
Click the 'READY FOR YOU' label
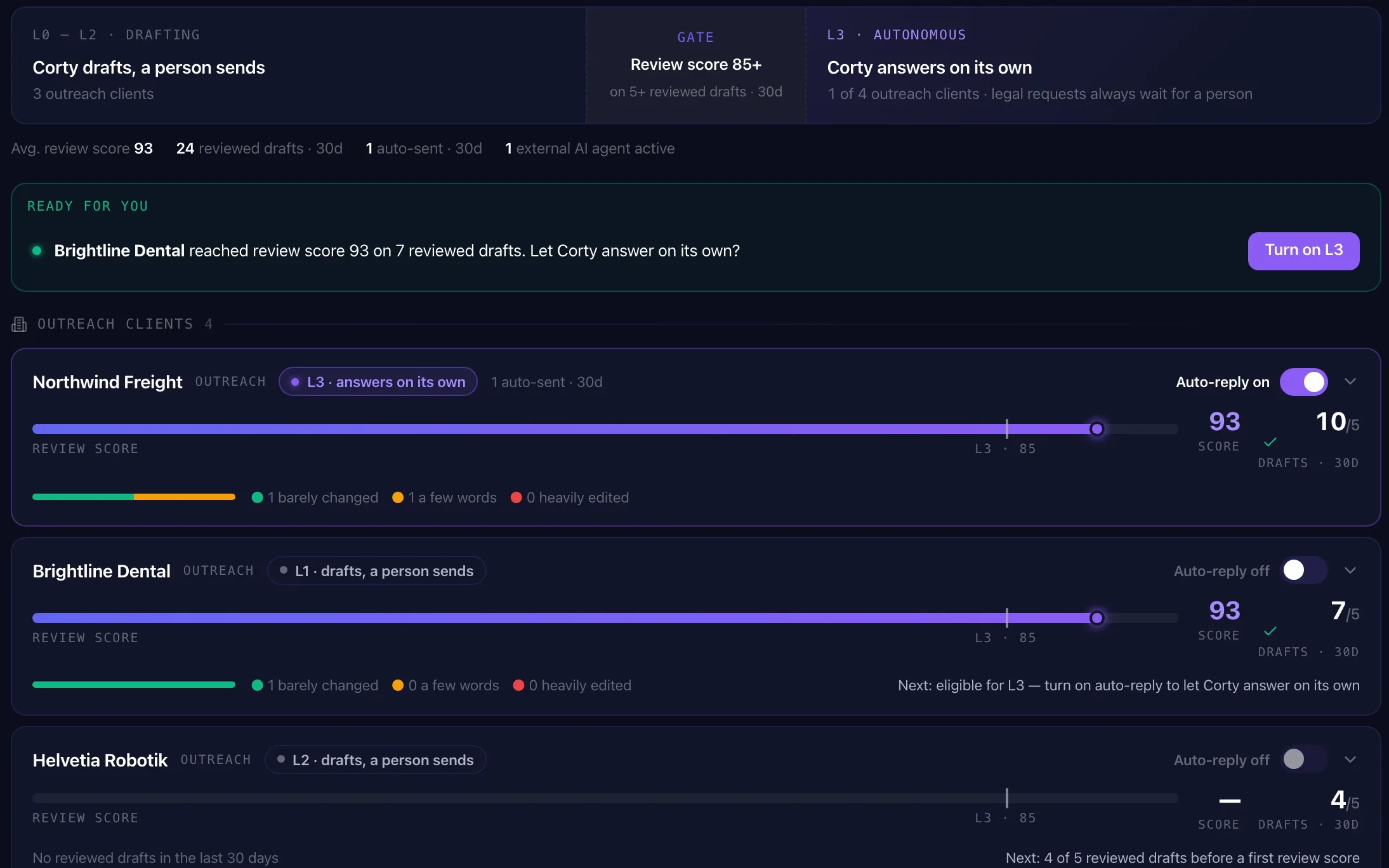(88, 206)
